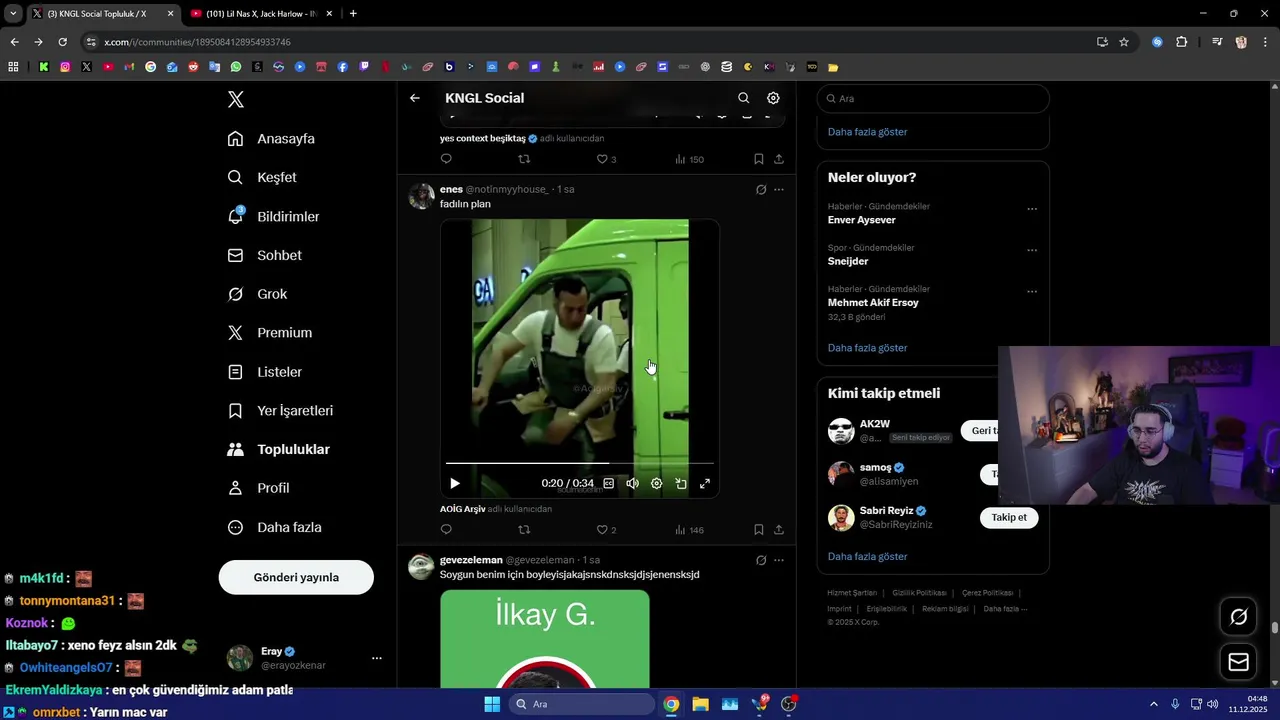Click the Gönderi yayınla button
This screenshot has height=720, width=1280.
point(296,577)
